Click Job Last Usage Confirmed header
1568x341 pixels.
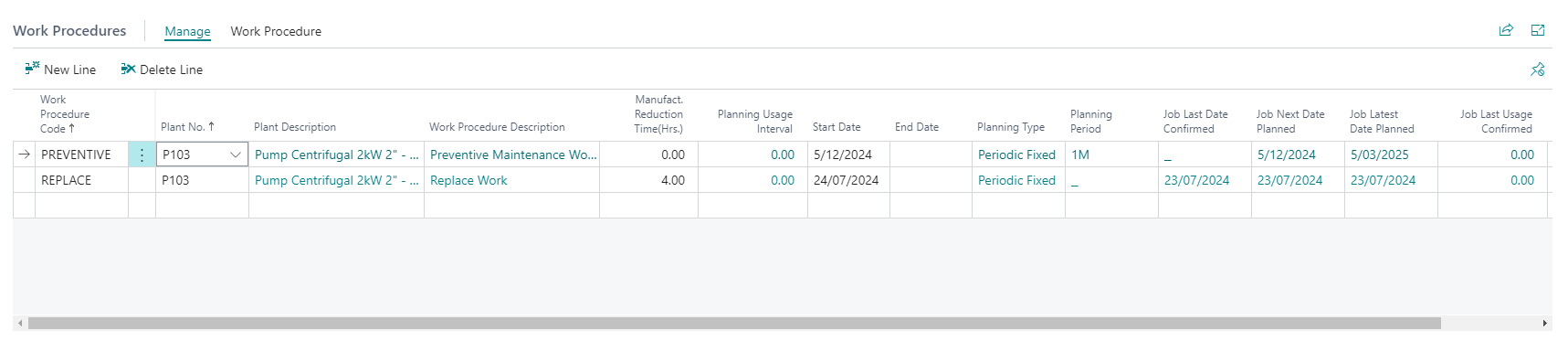(1496, 122)
